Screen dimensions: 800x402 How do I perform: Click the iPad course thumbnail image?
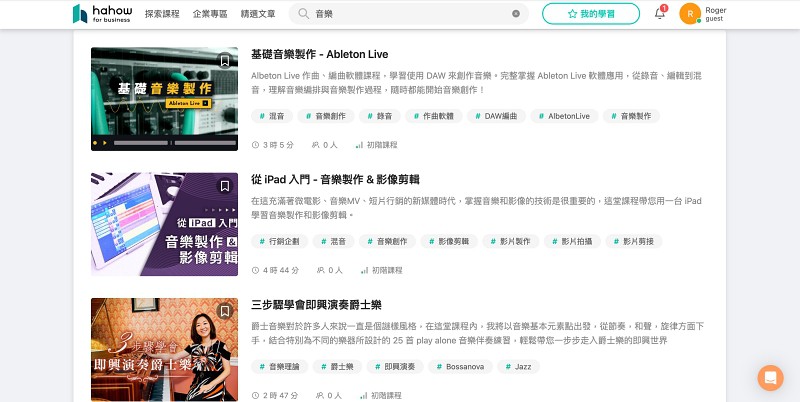tap(164, 224)
